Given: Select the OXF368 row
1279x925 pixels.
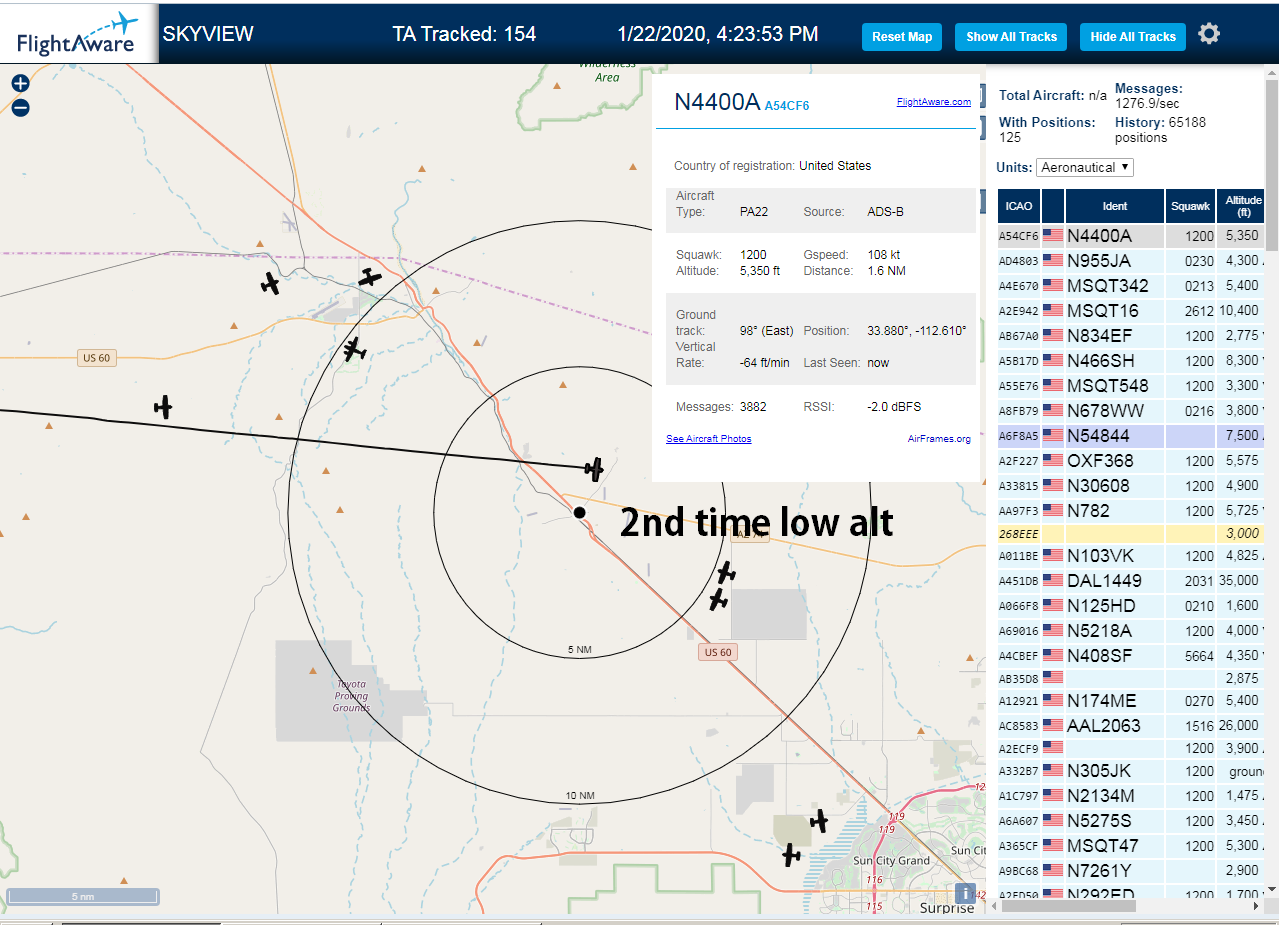Looking at the screenshot, I should 1132,461.
